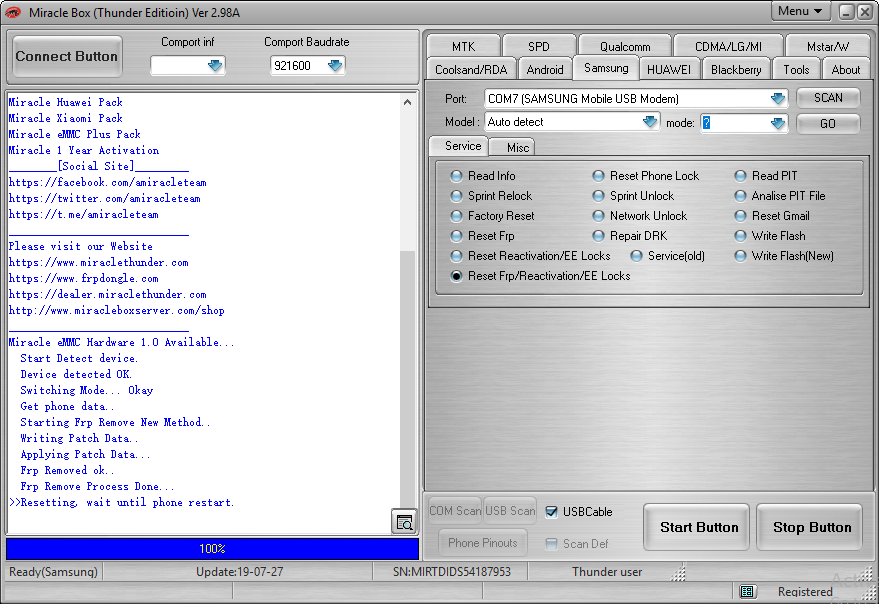Click the https://www.miraclethunder.com log link
This screenshot has width=879, height=604.
tap(99, 262)
